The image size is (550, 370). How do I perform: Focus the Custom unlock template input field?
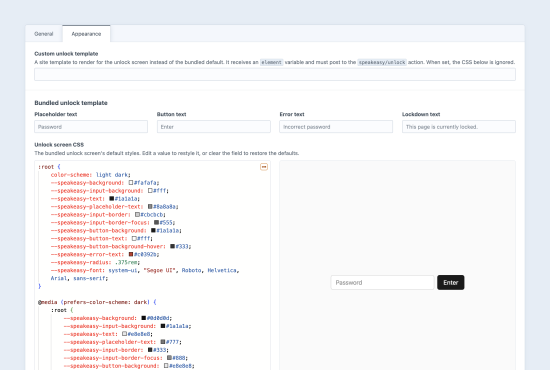275,74
